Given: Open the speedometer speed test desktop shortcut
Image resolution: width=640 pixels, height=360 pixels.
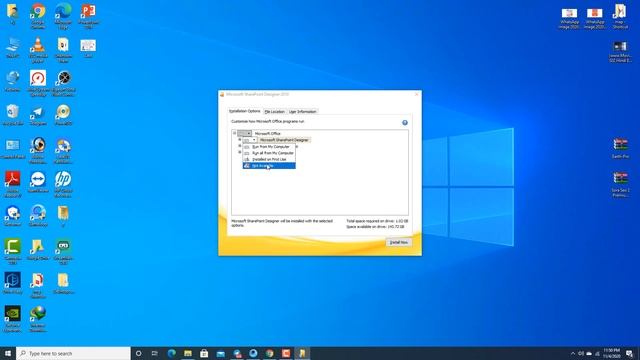Looking at the screenshot, I should (x=38, y=84).
